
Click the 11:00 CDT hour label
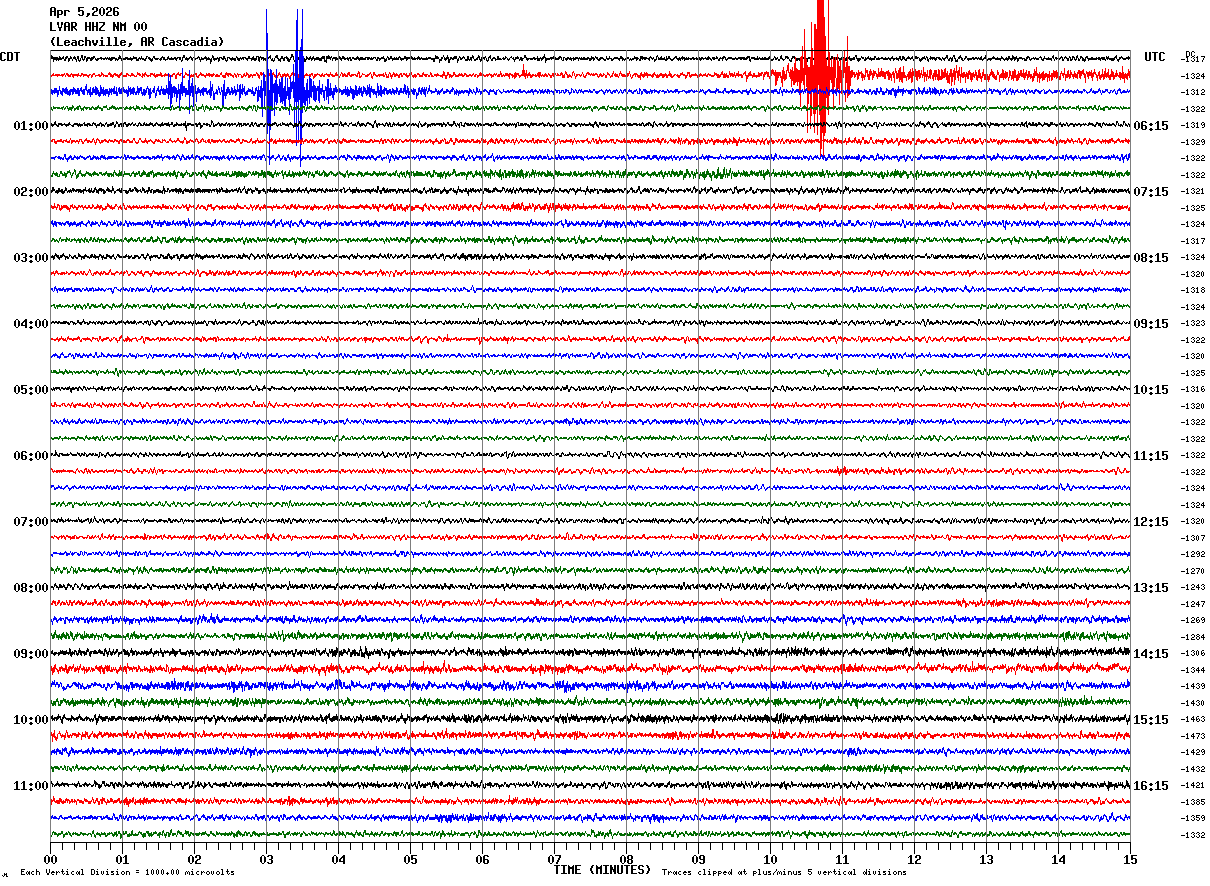click(x=31, y=785)
